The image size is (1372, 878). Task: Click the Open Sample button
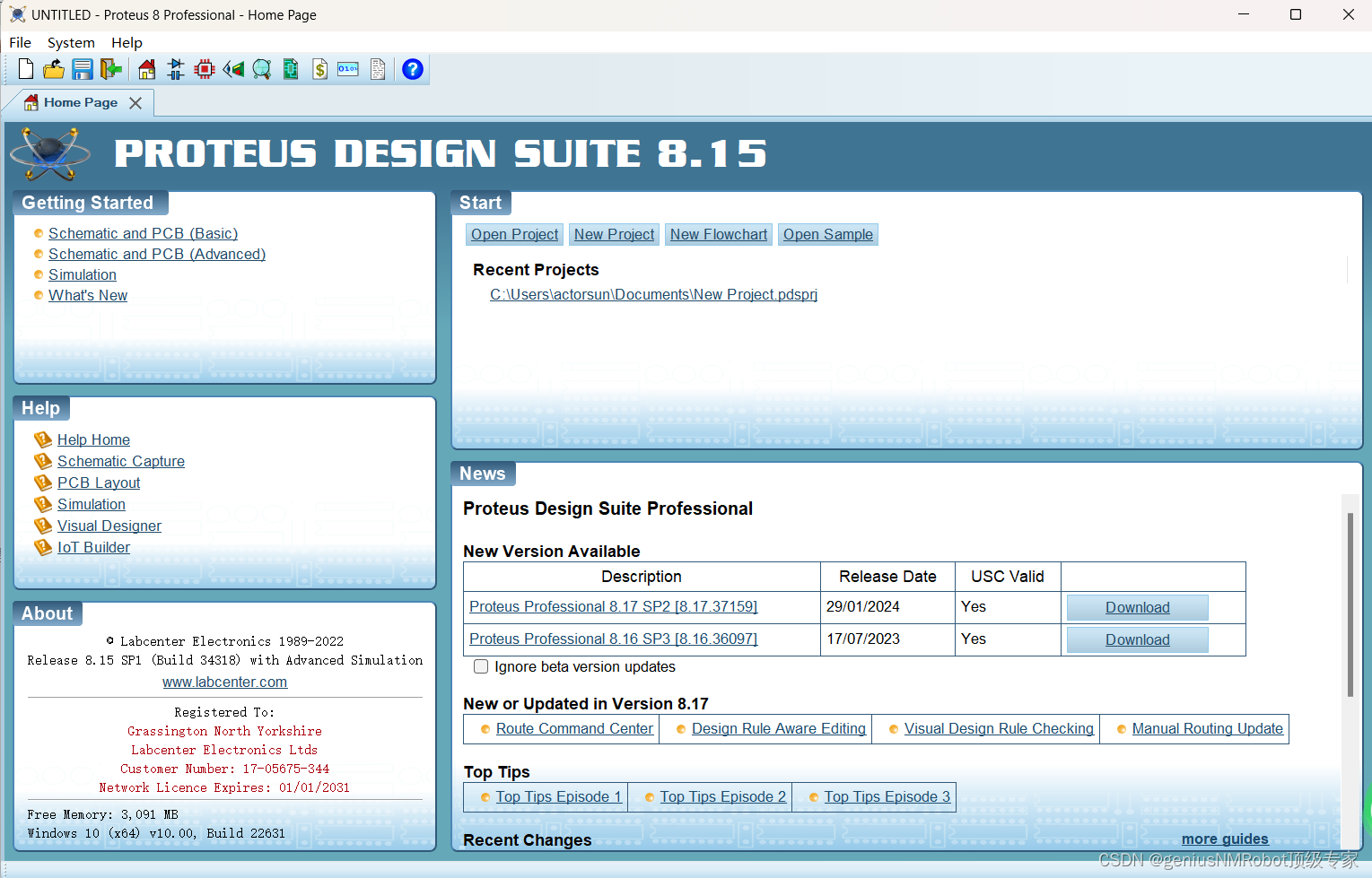[x=828, y=234]
